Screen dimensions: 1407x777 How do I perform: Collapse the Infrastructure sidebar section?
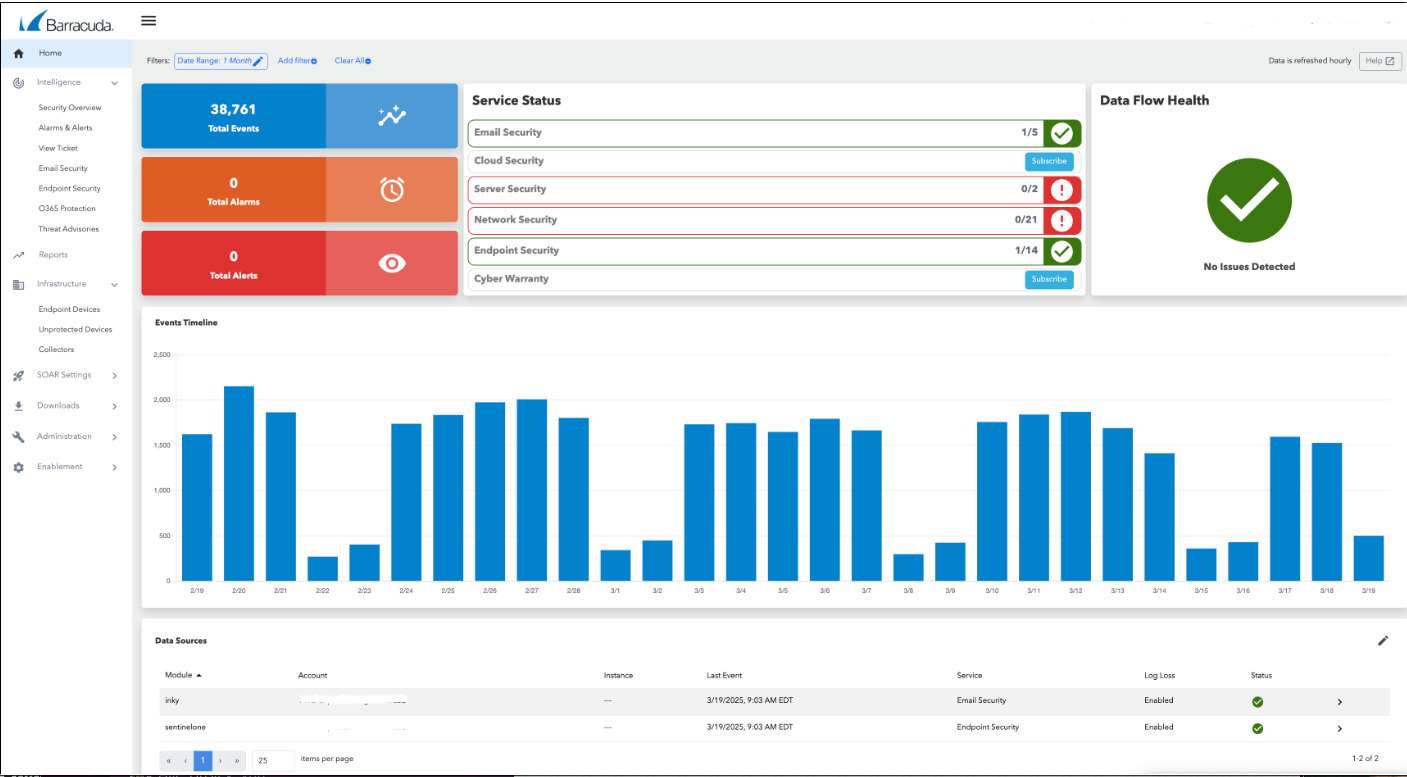pos(113,284)
